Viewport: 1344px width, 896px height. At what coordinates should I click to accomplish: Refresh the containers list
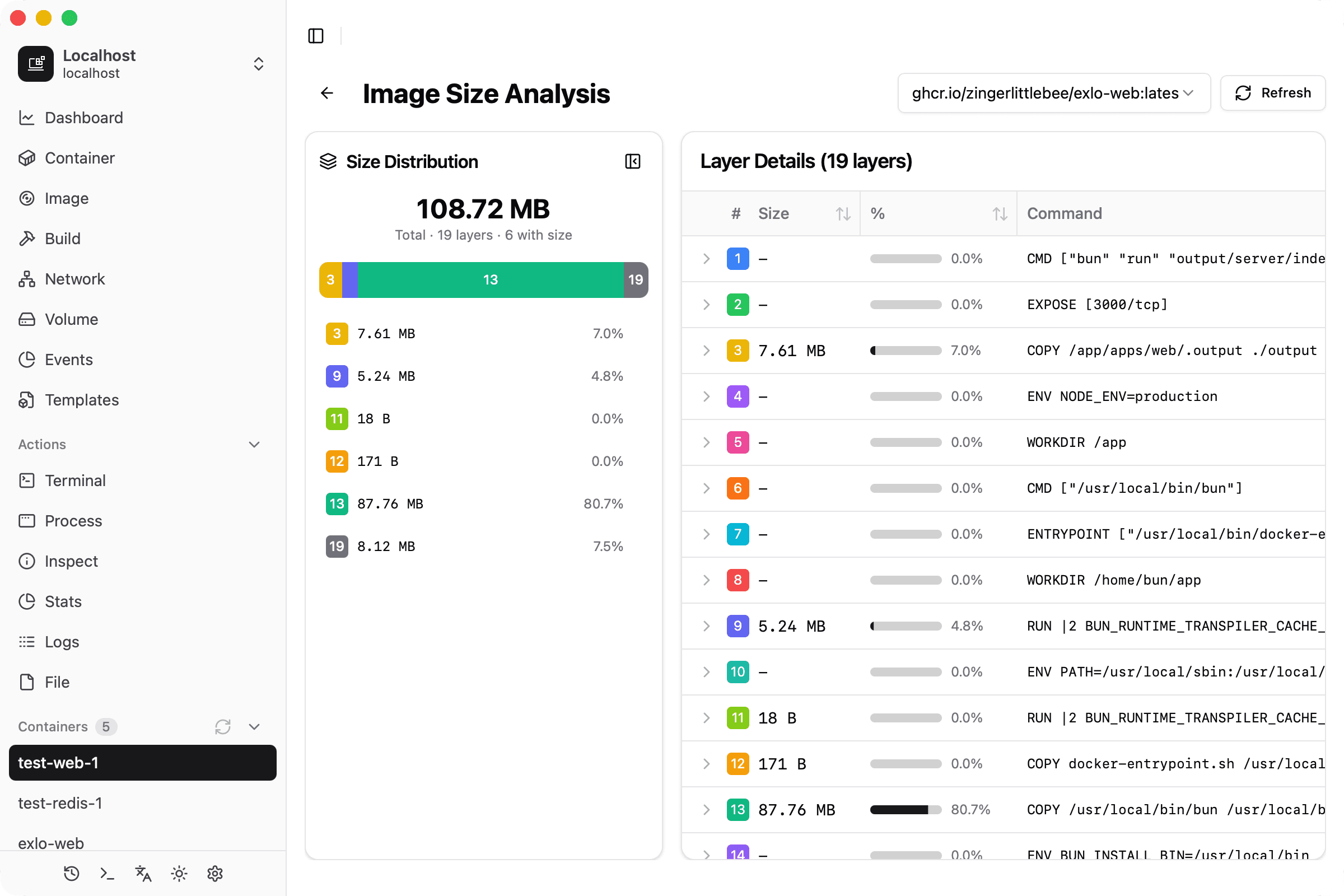[223, 727]
